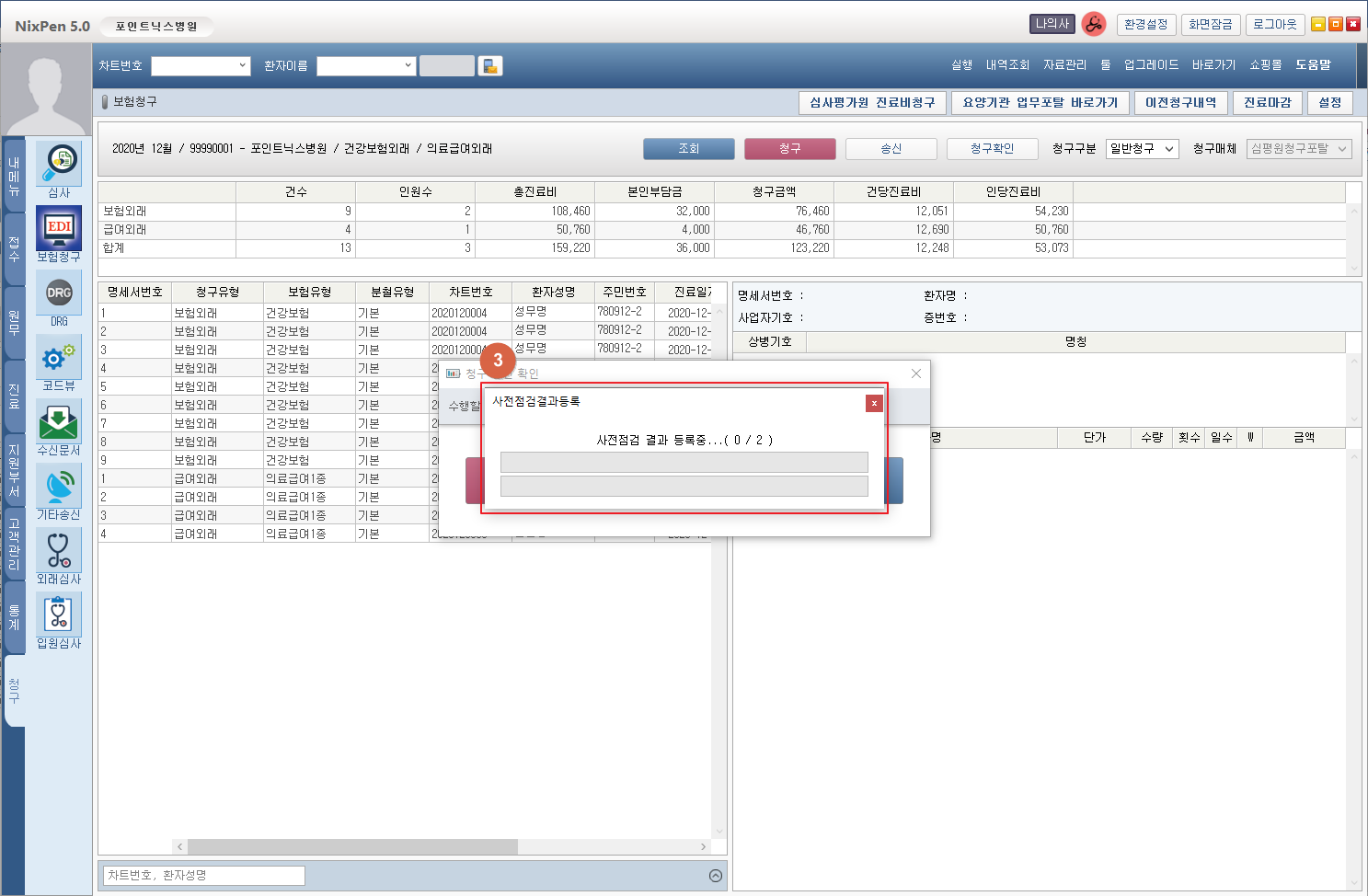1368x896 pixels.
Task: Close the 사전점검결과등록 dialog
Action: (x=874, y=403)
